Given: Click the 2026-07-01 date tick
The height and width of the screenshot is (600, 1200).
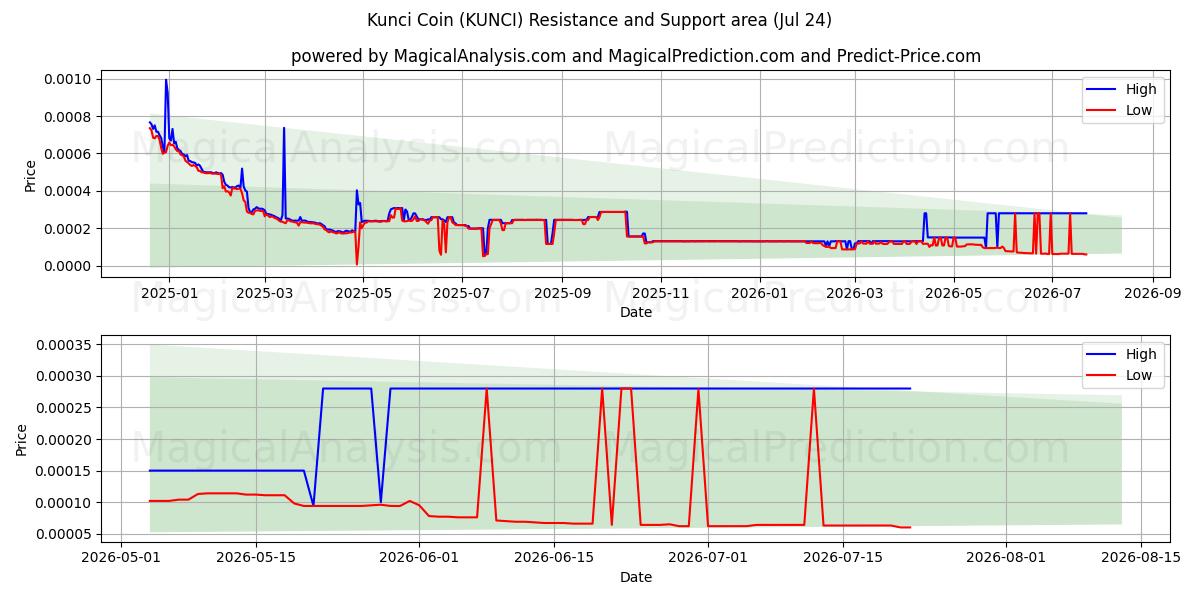Looking at the screenshot, I should click(x=708, y=557).
